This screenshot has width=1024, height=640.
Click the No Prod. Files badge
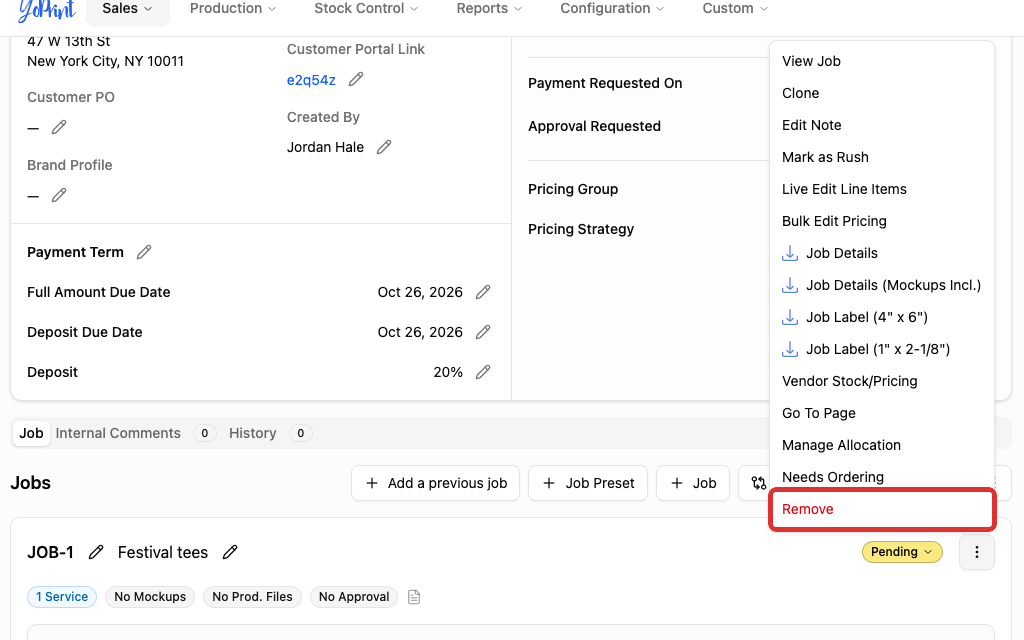(252, 597)
